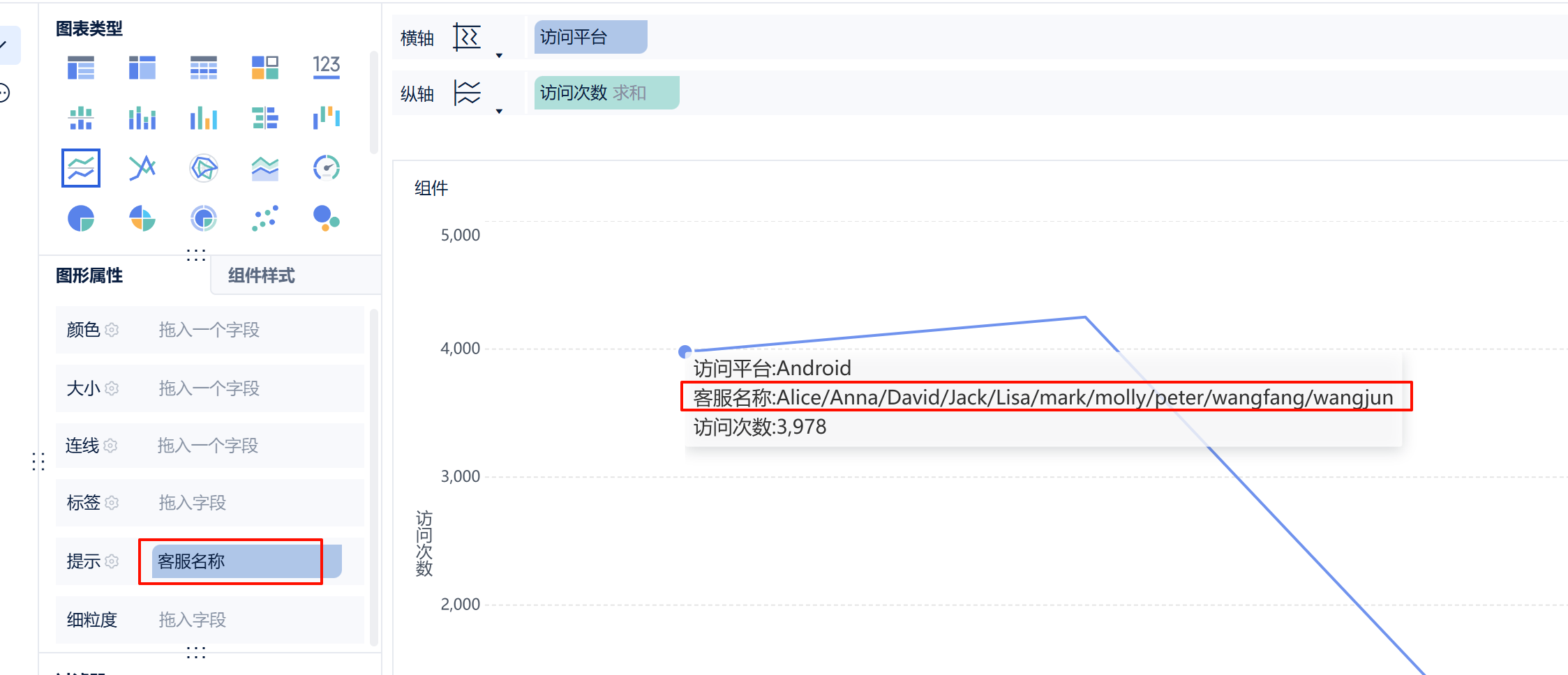Switch to the 图形属性 tab
This screenshot has width=1568, height=675.
[x=89, y=275]
